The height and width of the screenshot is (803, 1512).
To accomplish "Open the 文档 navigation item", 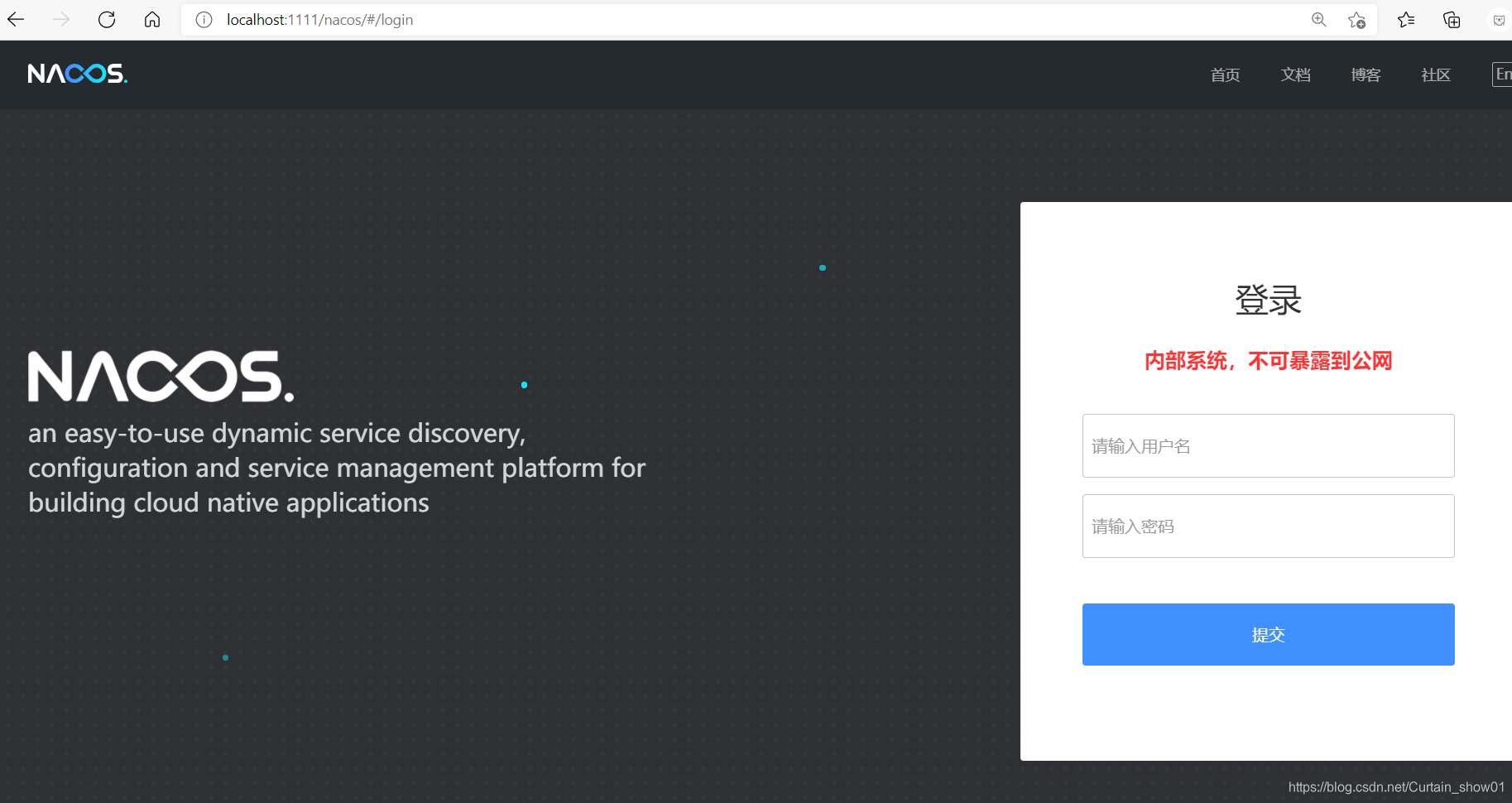I will tap(1295, 75).
